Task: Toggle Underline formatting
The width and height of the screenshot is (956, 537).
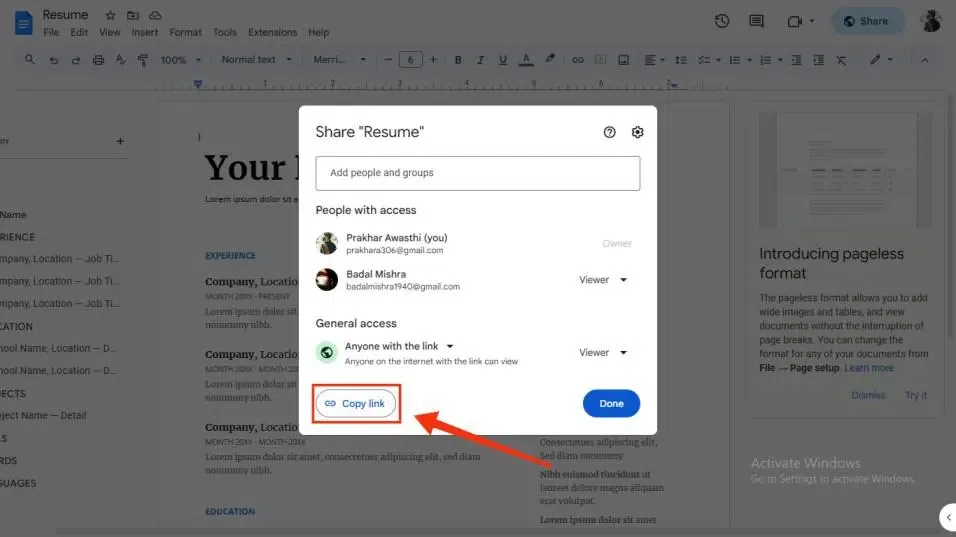Action: (x=502, y=60)
